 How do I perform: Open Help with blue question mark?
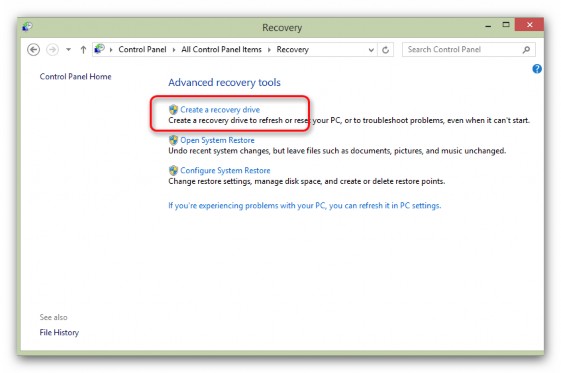tap(537, 69)
